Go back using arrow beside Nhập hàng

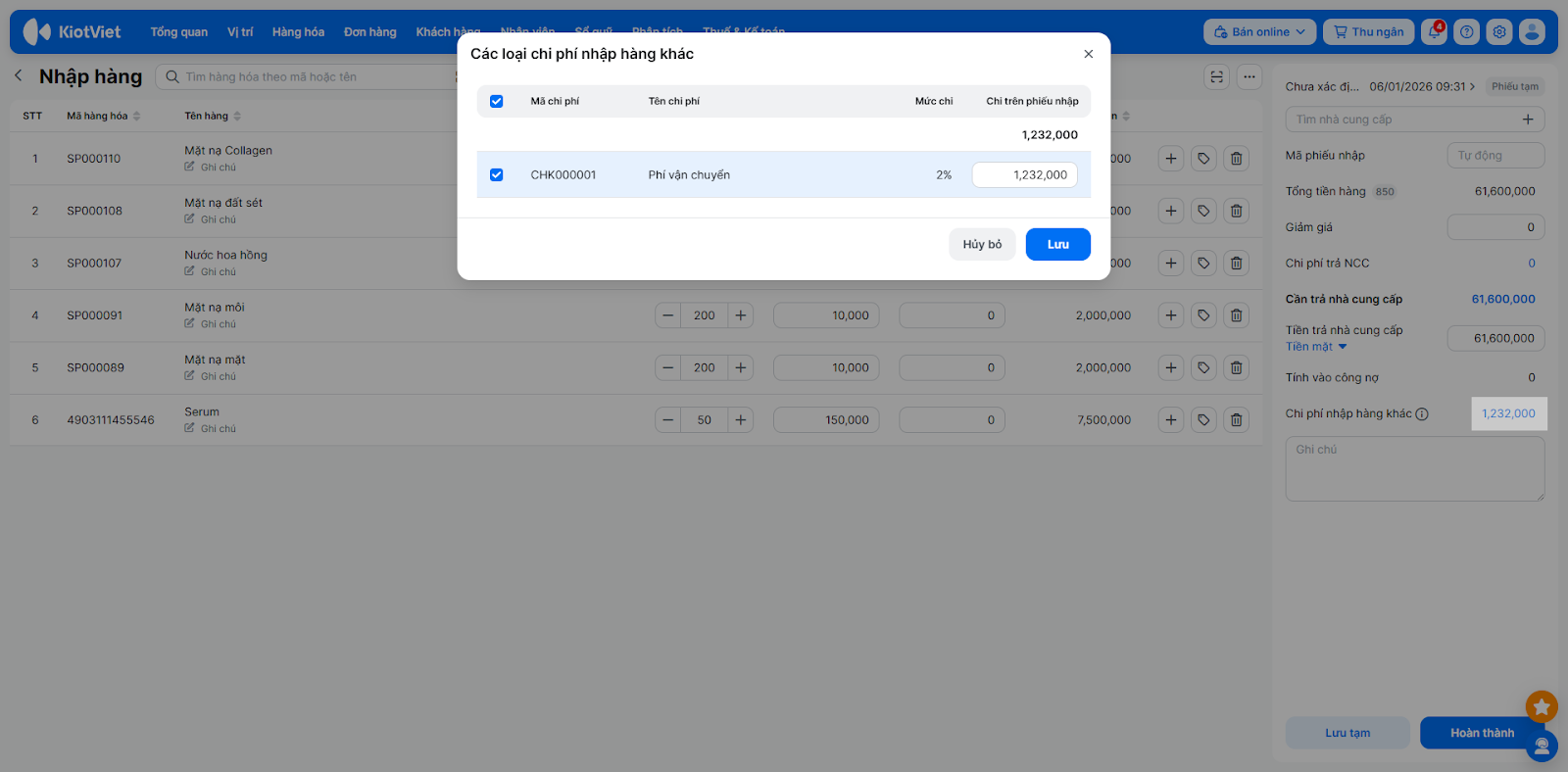[19, 75]
